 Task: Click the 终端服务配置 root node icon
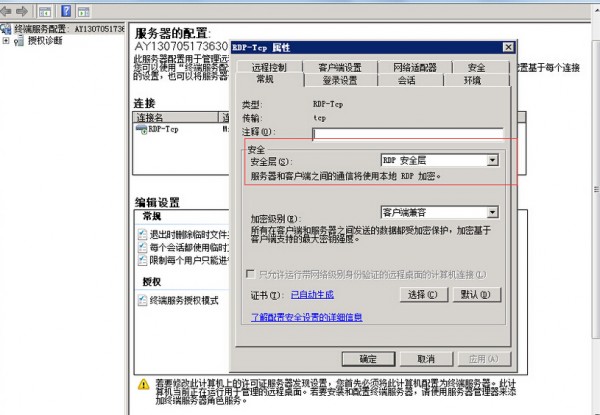coord(7,29)
